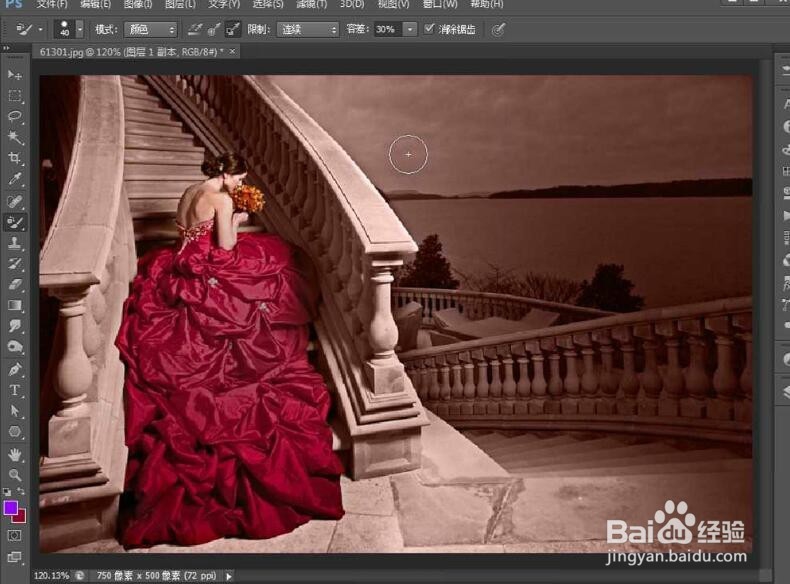This screenshot has width=790, height=584.
Task: Select the Hand tool
Action: click(x=15, y=455)
